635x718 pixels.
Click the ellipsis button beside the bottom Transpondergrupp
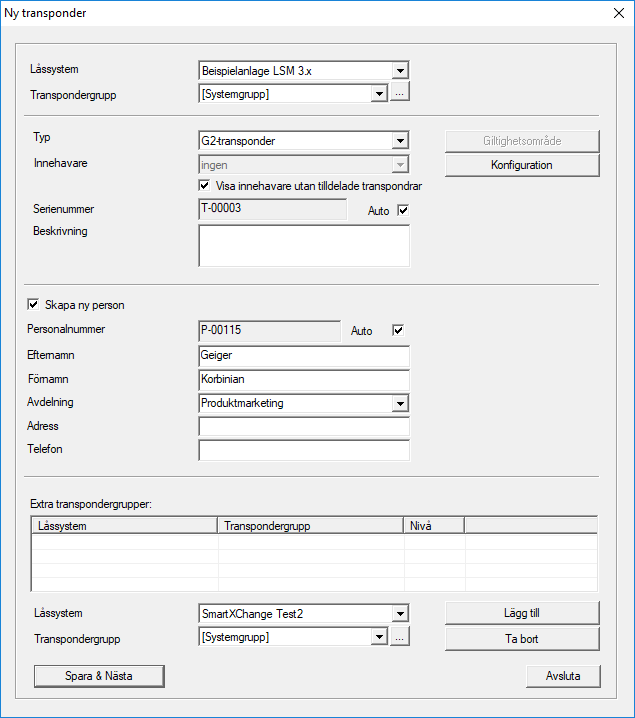point(400,637)
